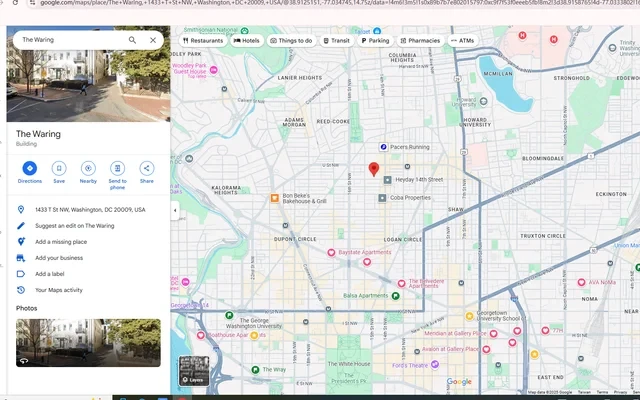This screenshot has width=640, height=400.
Task: Select Add your business
Action: (x=59, y=258)
